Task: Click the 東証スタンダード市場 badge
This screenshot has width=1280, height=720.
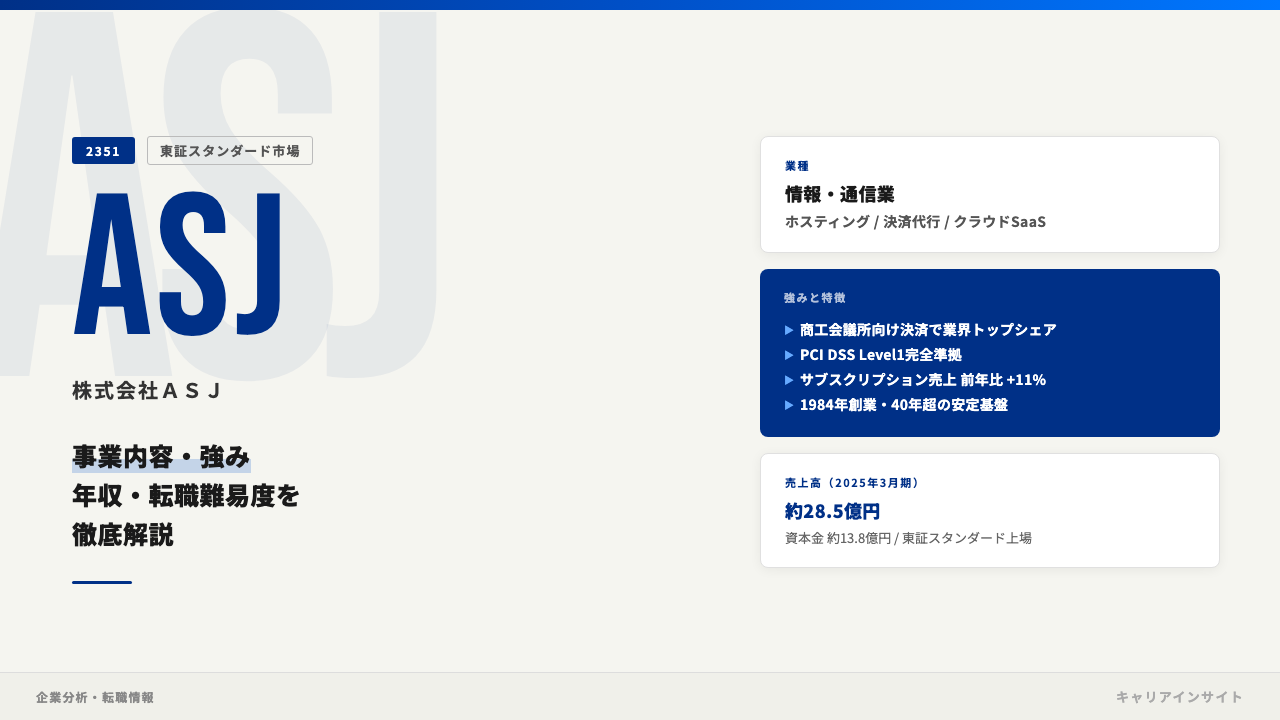Action: click(230, 151)
